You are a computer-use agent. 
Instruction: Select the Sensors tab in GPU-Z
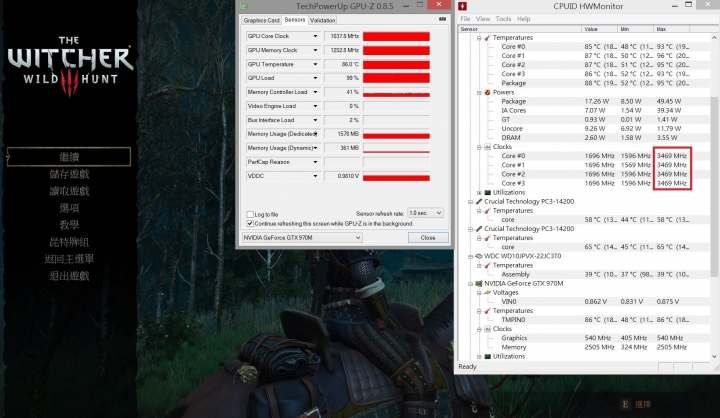pos(295,20)
